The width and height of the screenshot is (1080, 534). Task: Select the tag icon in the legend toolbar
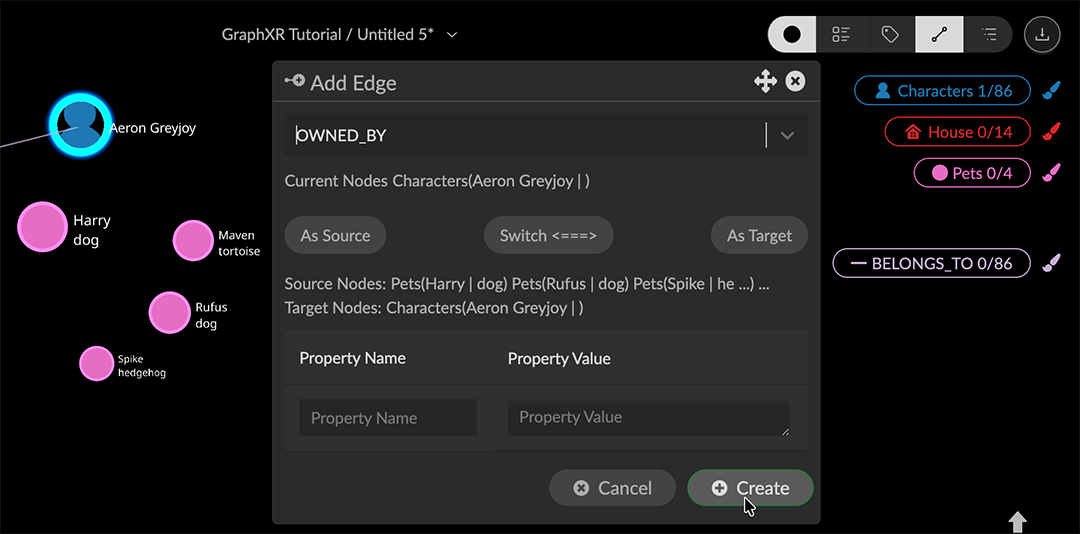[x=890, y=35]
